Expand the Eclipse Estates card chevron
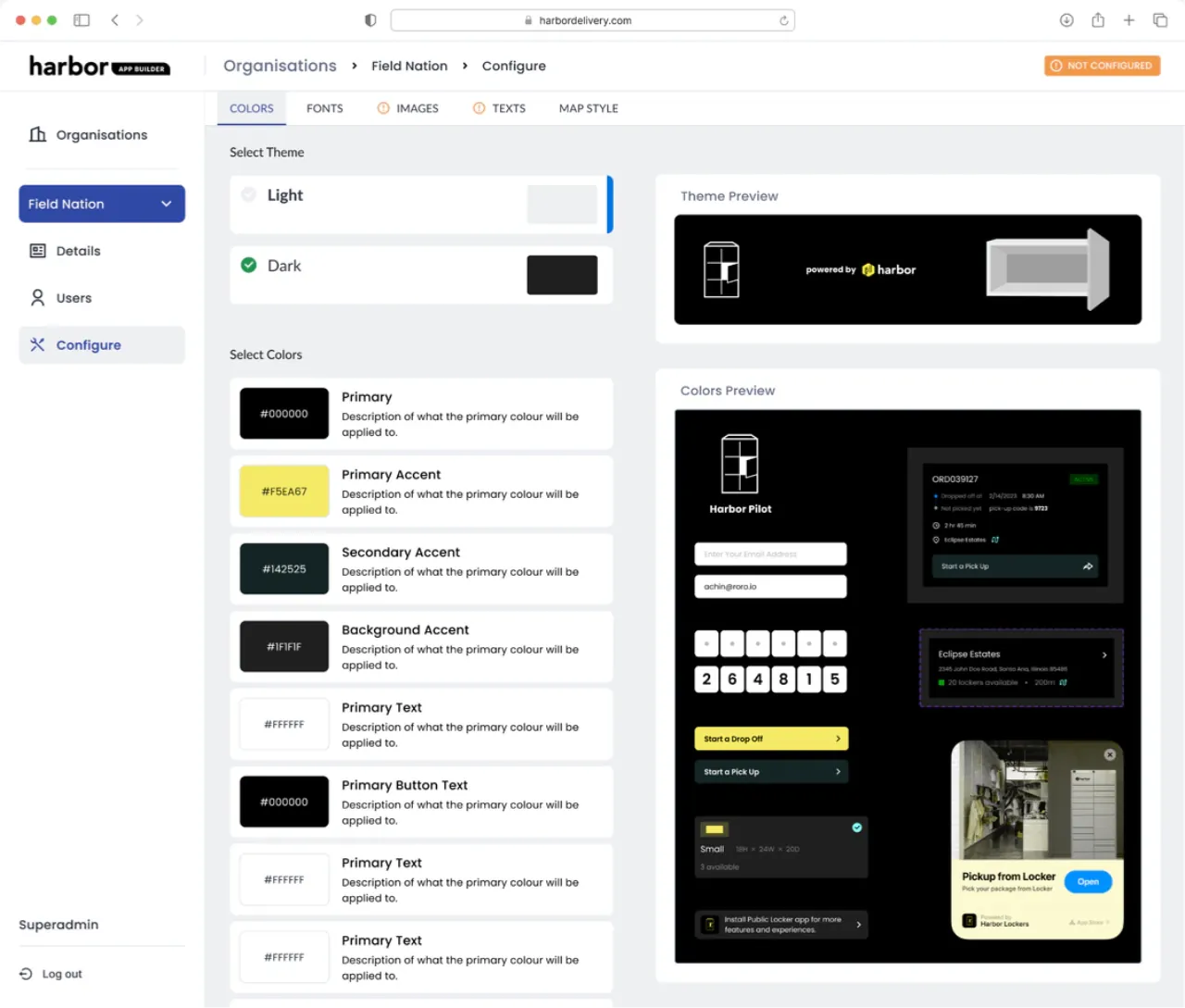Image resolution: width=1185 pixels, height=1008 pixels. click(1104, 654)
